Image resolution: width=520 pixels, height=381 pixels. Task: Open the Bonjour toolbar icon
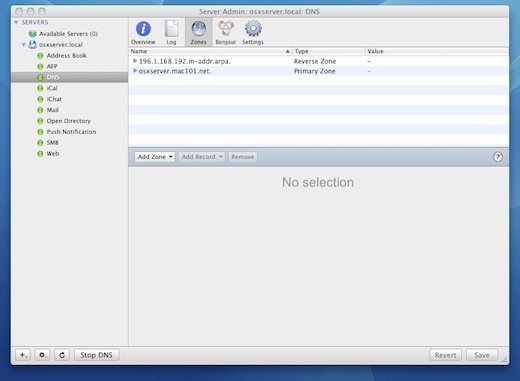[x=226, y=29]
